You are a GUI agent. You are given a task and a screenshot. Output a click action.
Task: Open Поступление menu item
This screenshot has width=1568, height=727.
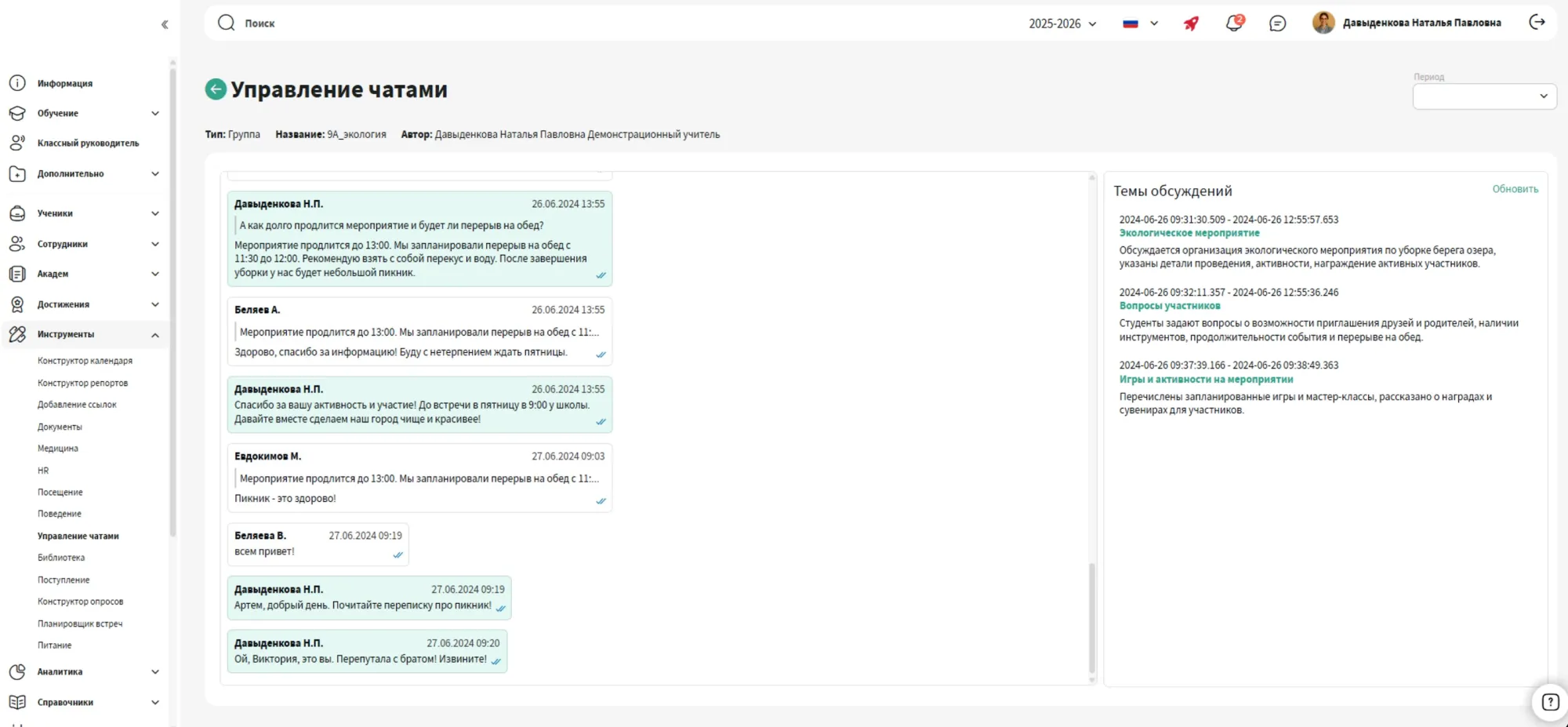(64, 580)
